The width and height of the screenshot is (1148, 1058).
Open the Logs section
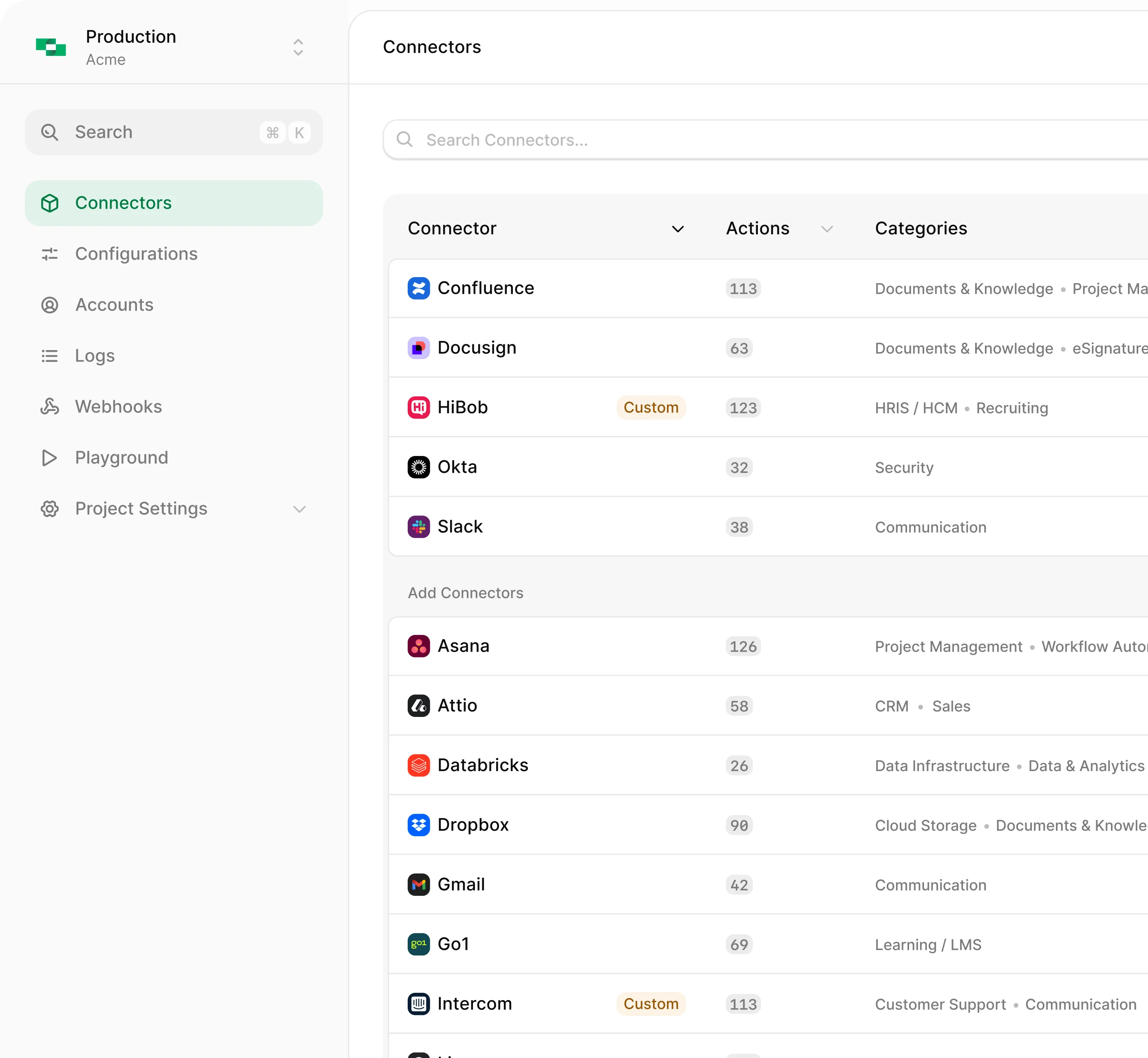pos(174,356)
